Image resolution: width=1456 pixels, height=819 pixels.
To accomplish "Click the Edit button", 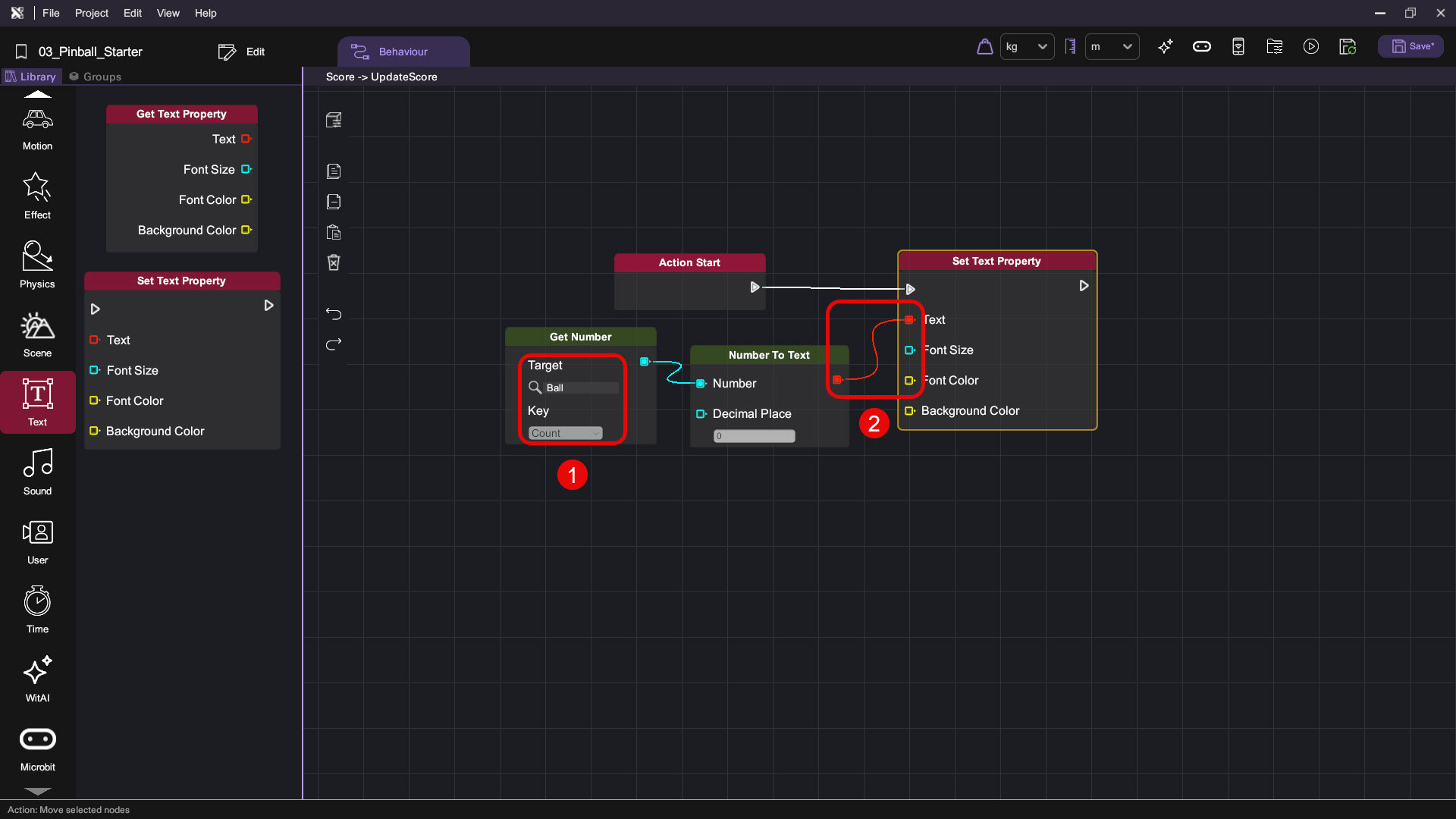I will (x=242, y=52).
